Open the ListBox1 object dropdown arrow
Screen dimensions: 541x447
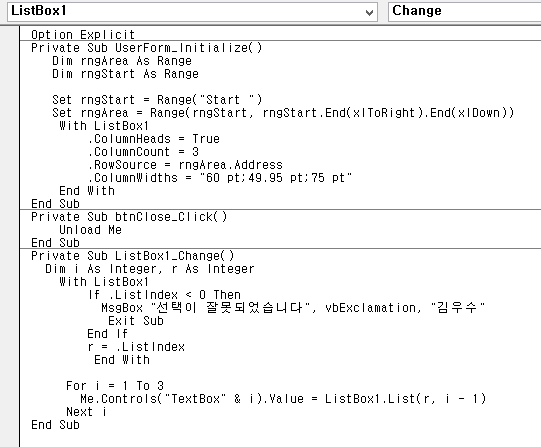pos(369,12)
